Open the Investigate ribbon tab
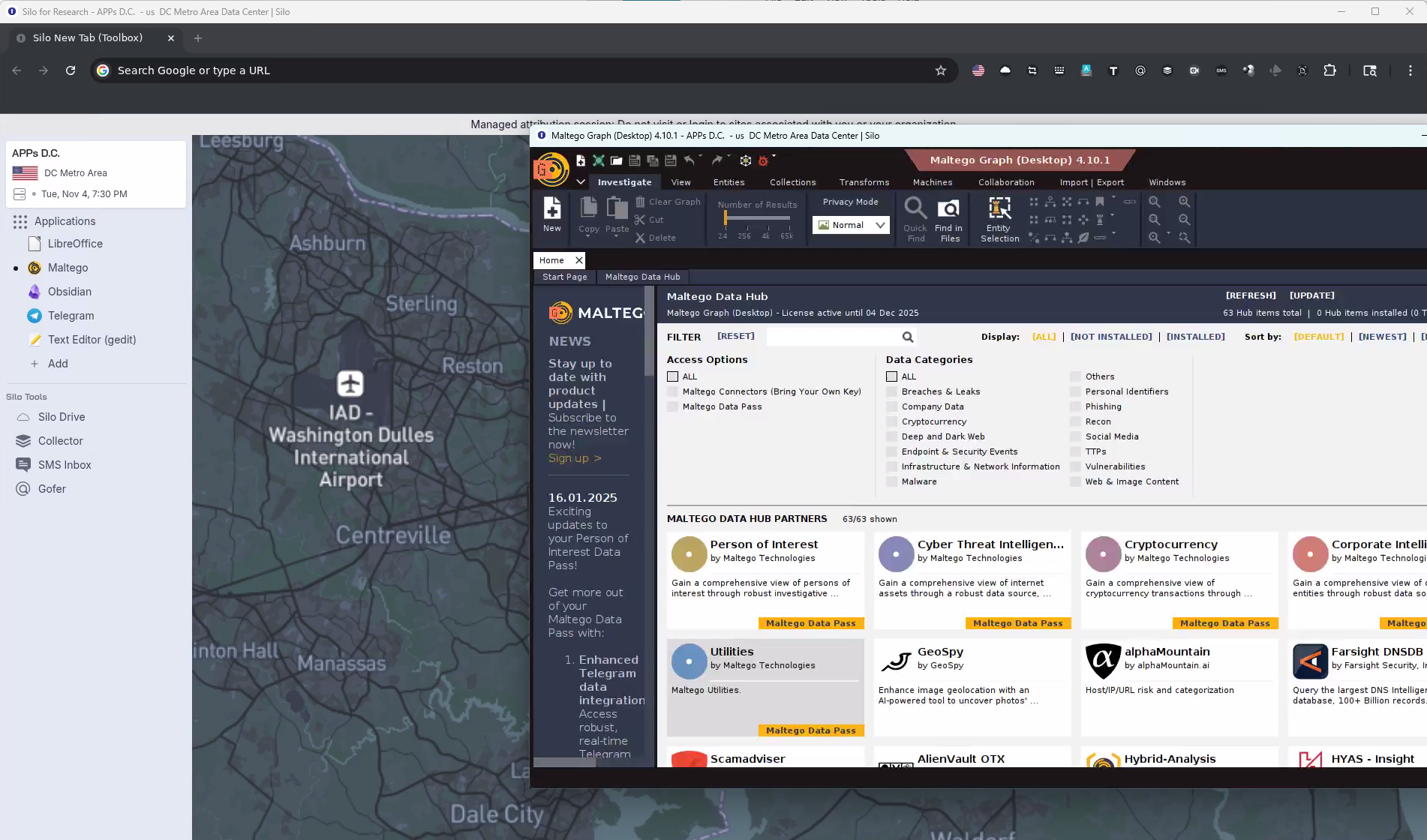 pos(624,182)
